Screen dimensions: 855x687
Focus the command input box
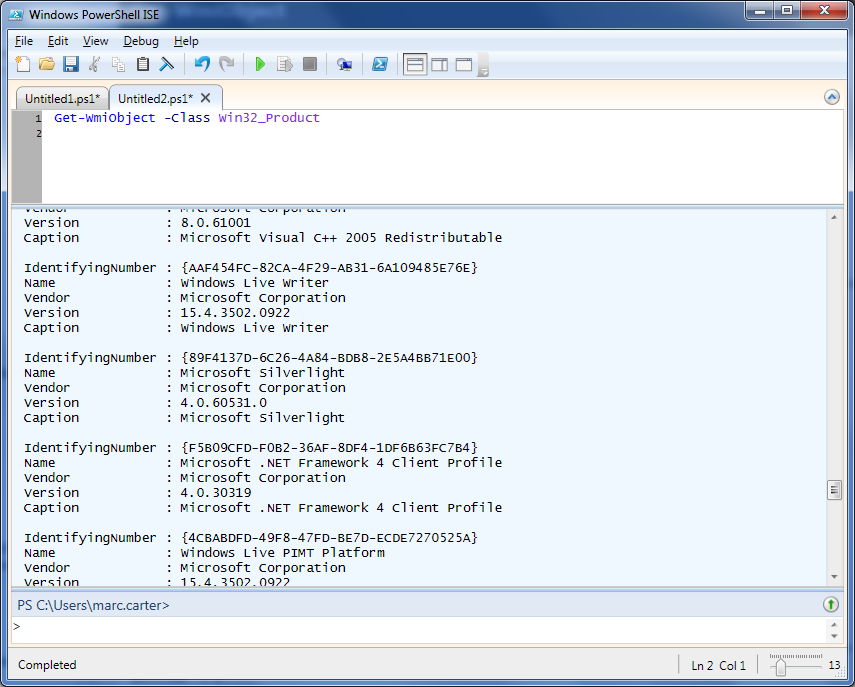pos(419,630)
